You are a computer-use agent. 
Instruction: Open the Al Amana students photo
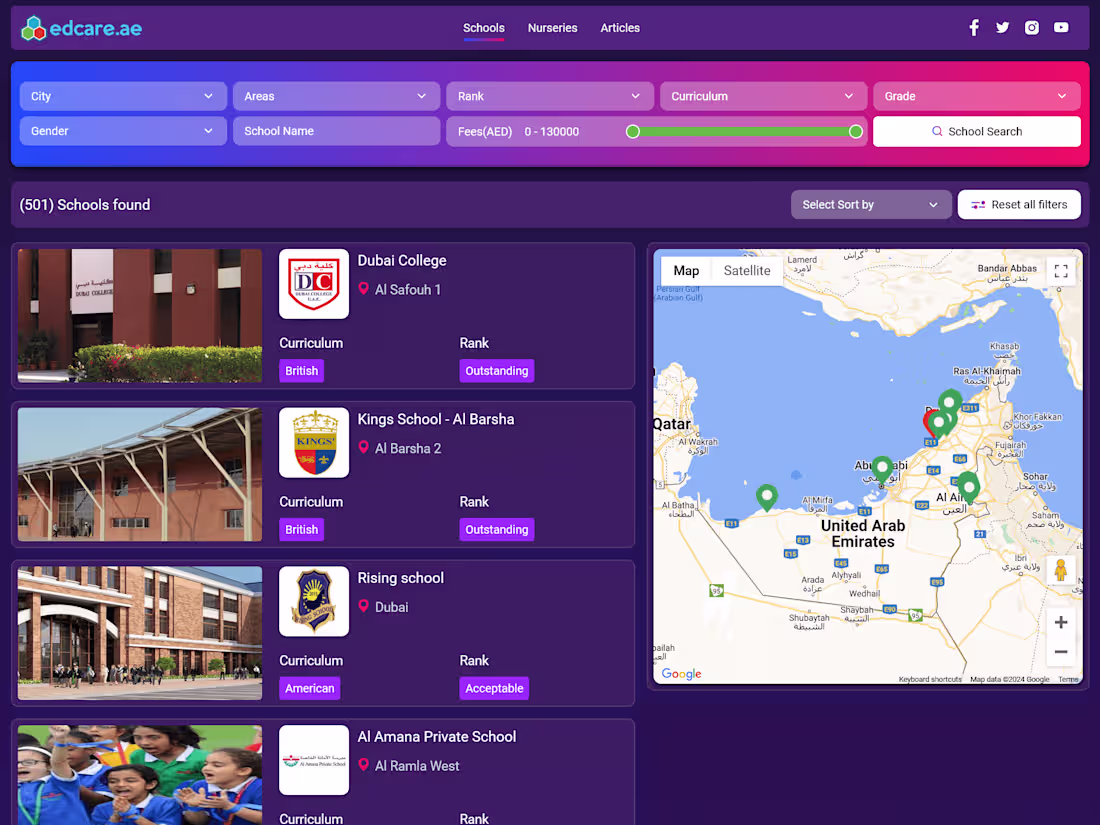[x=140, y=774]
